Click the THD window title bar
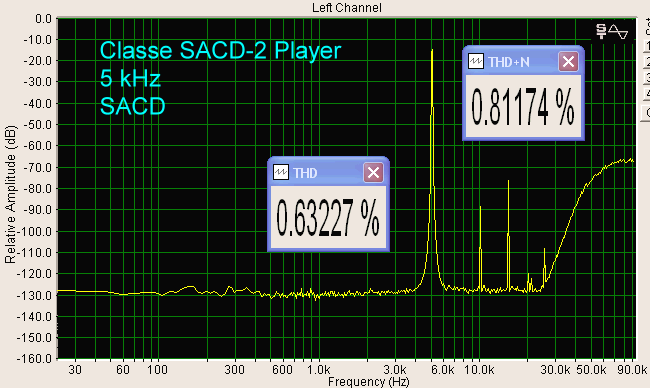This screenshot has width=650, height=388. 328,172
